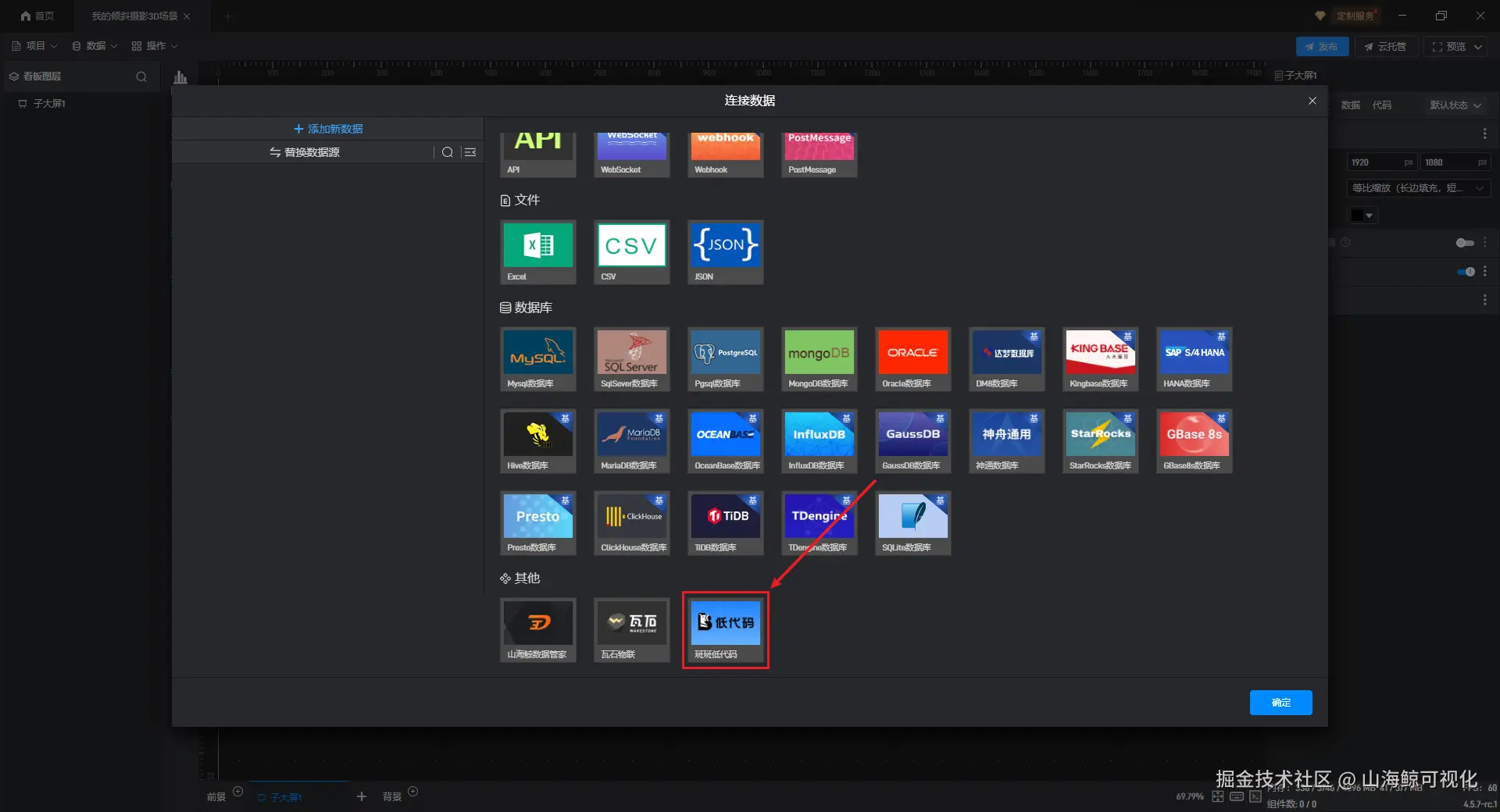
Task: Select the JSON file source
Action: click(725, 252)
